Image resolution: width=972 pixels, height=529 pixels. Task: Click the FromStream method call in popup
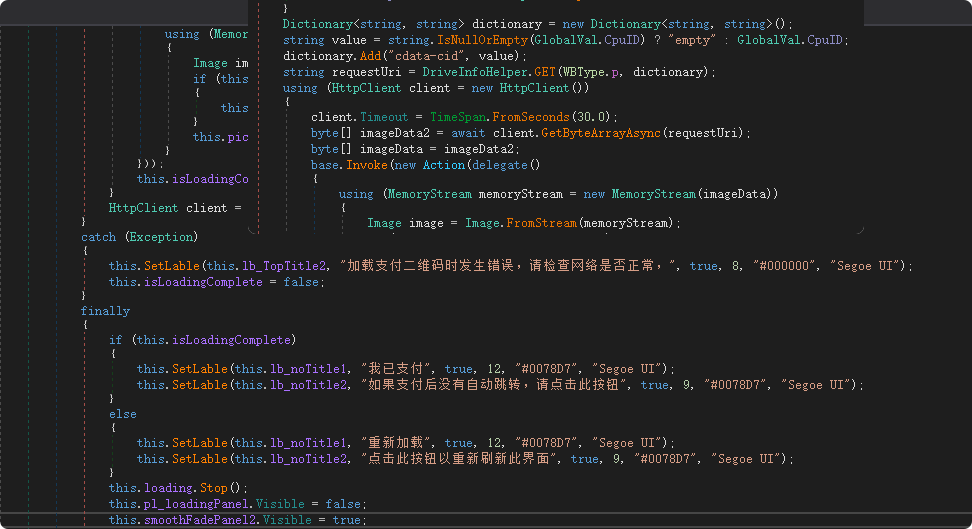coord(541,223)
